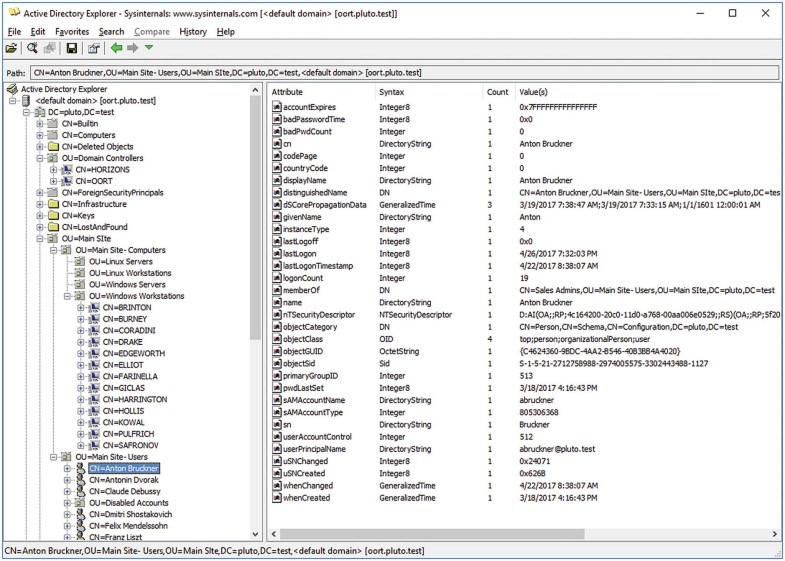Collapse the OU=Main Site- Users node
Screen dimensions: 785x561
pyautogui.click(x=53, y=457)
